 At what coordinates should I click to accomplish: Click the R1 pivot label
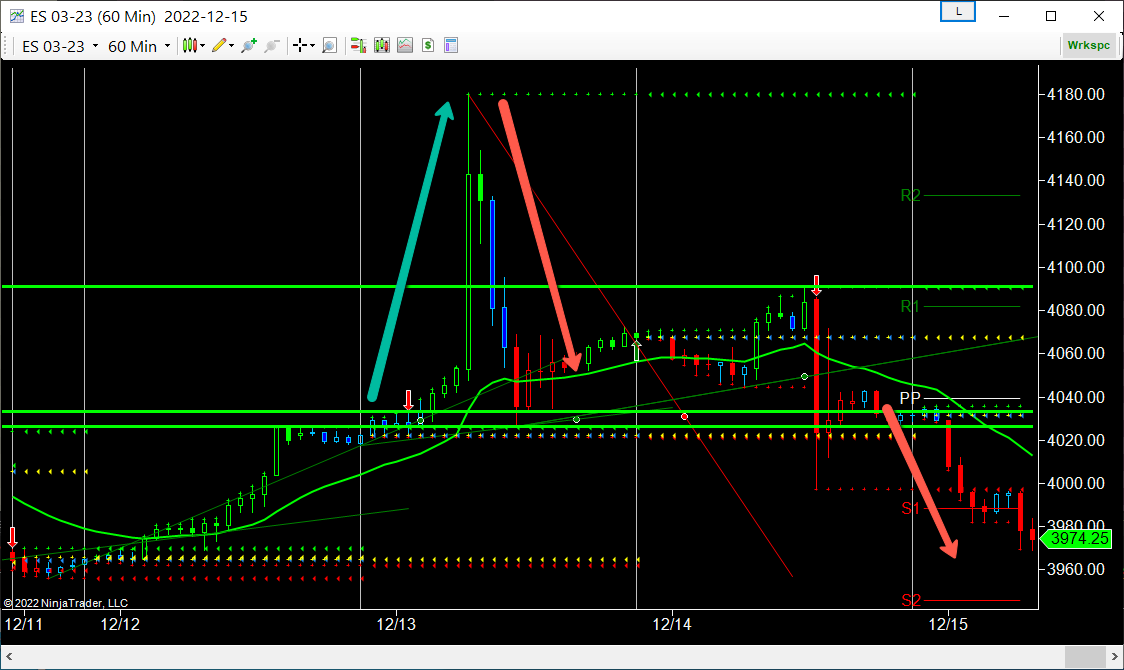910,307
